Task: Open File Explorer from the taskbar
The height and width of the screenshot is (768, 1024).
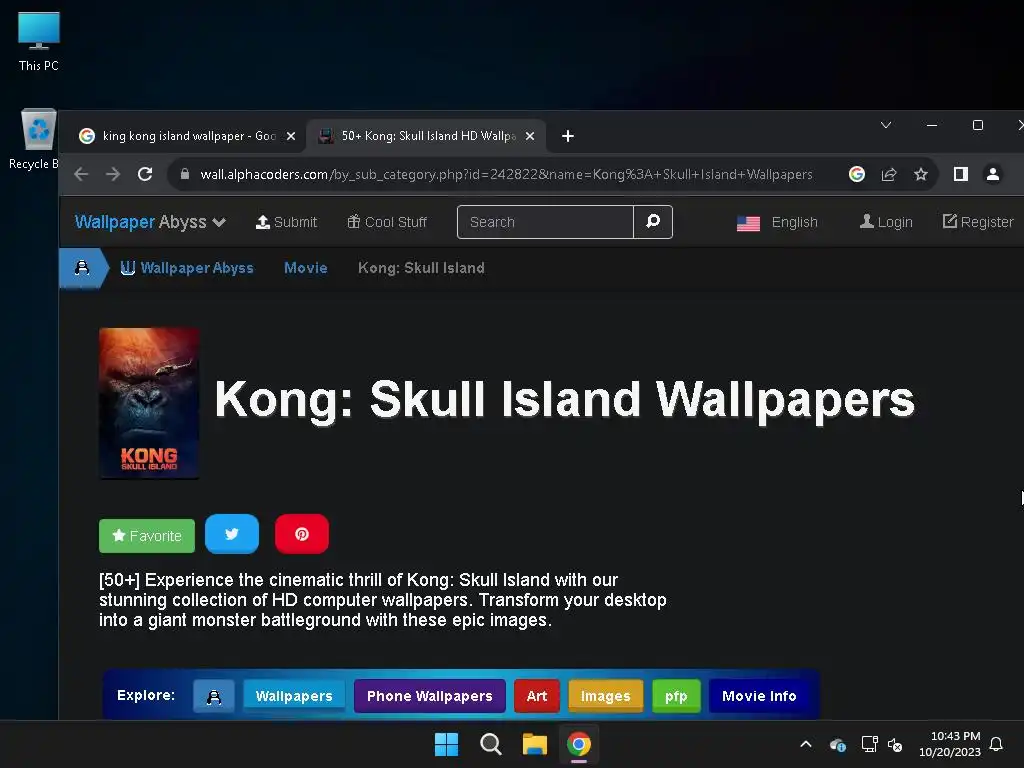Action: [x=535, y=744]
